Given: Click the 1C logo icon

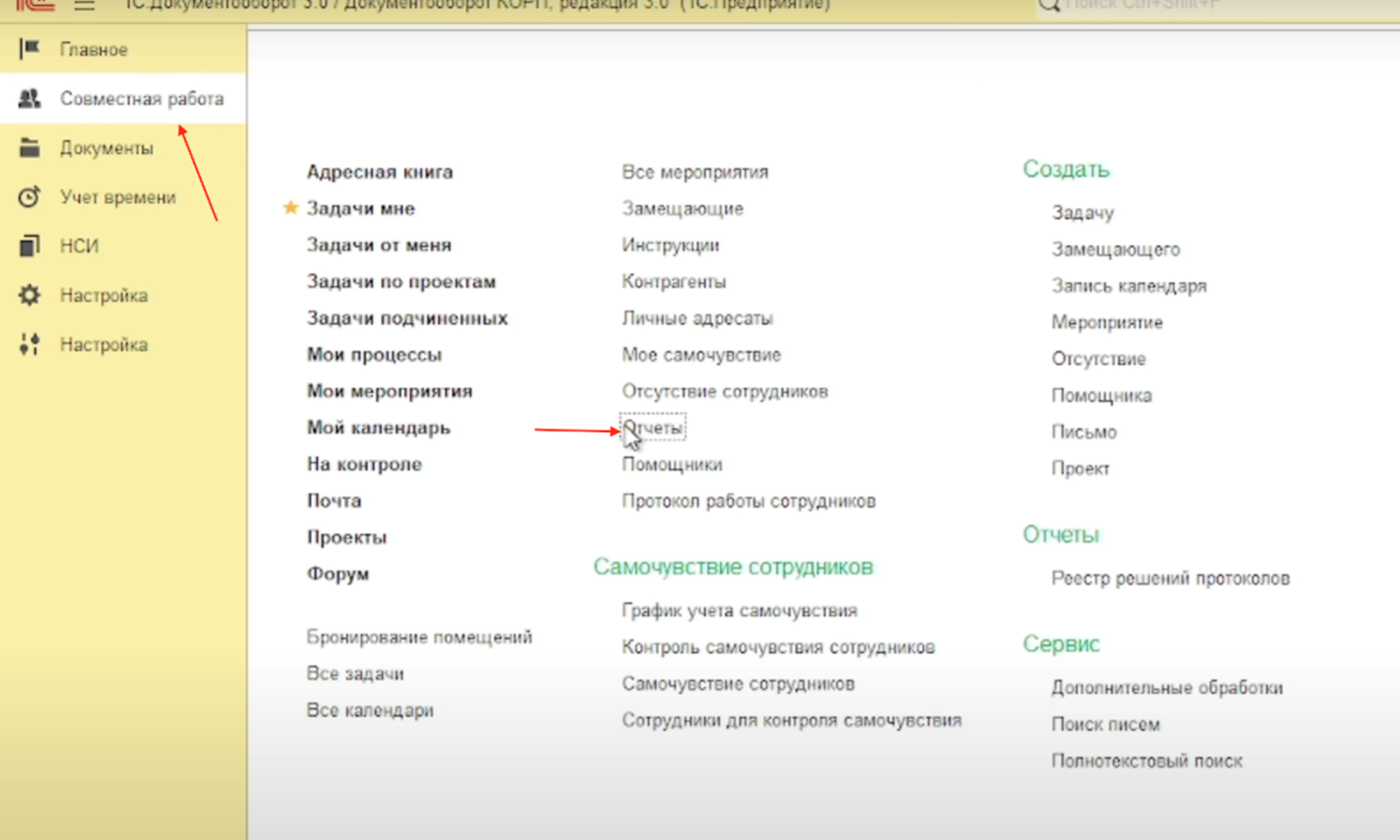Looking at the screenshot, I should pos(35,6).
